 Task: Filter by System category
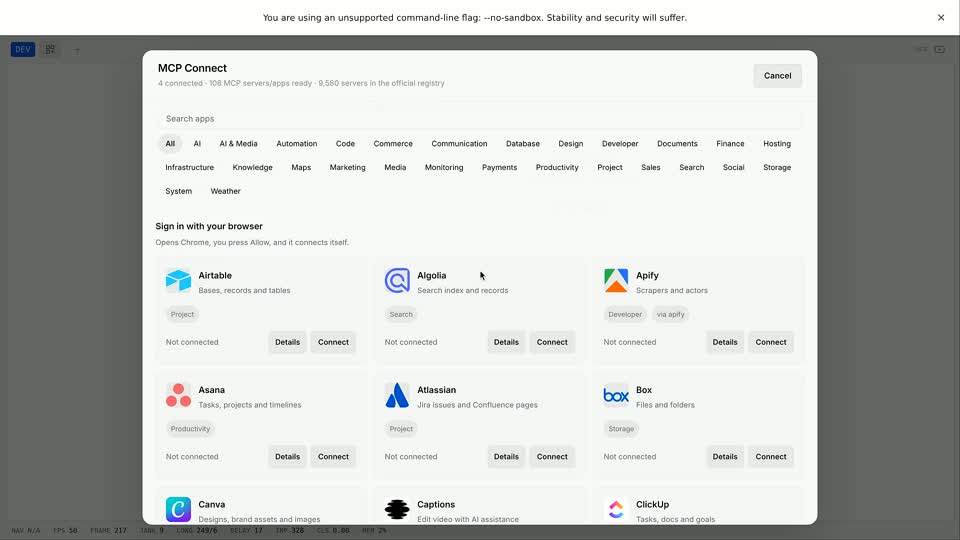tap(179, 192)
